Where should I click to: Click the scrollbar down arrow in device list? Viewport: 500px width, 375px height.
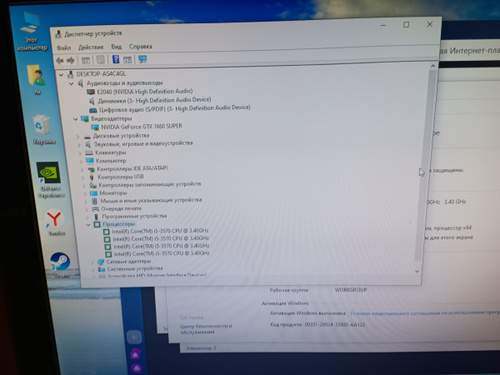417,271
